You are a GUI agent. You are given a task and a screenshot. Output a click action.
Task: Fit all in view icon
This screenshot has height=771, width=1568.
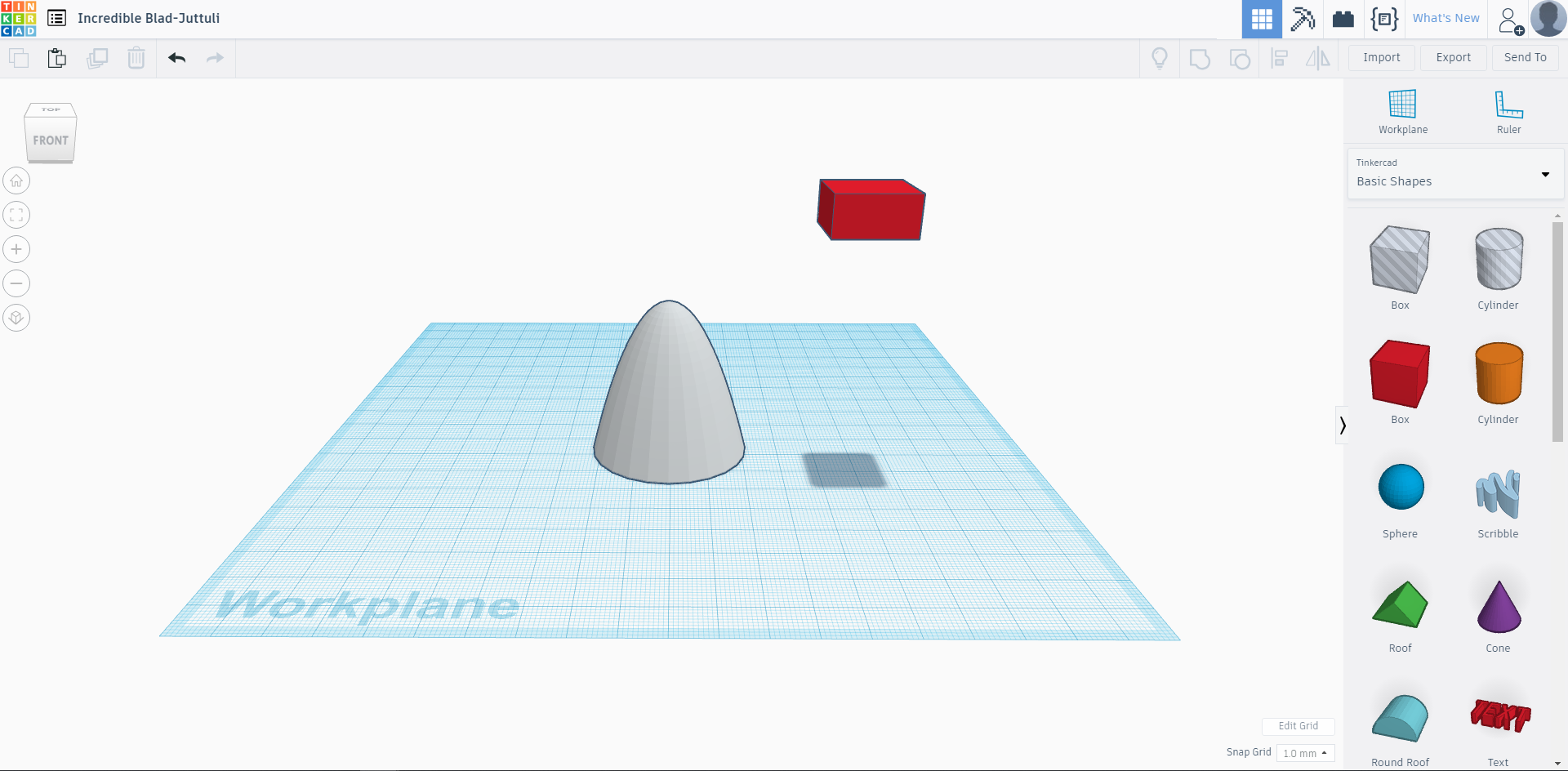16,215
